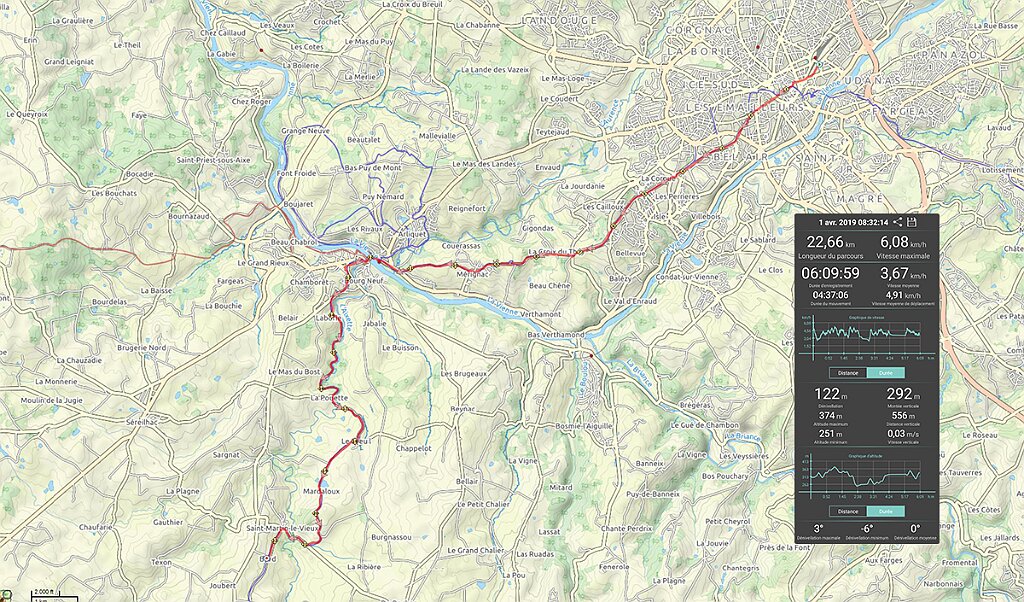This screenshot has height=602, width=1024.
Task: Open the basemap thumbnail at bottom-left corner
Action: [x=5, y=595]
